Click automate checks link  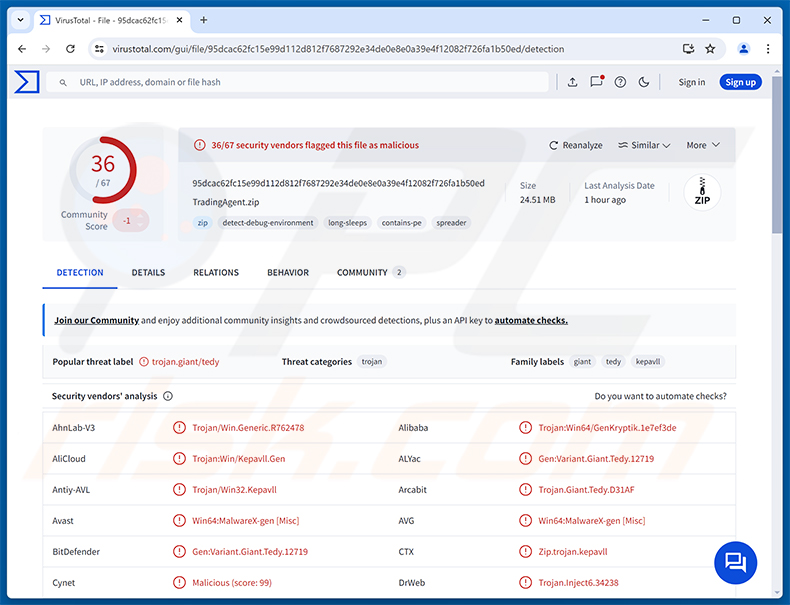(x=531, y=320)
